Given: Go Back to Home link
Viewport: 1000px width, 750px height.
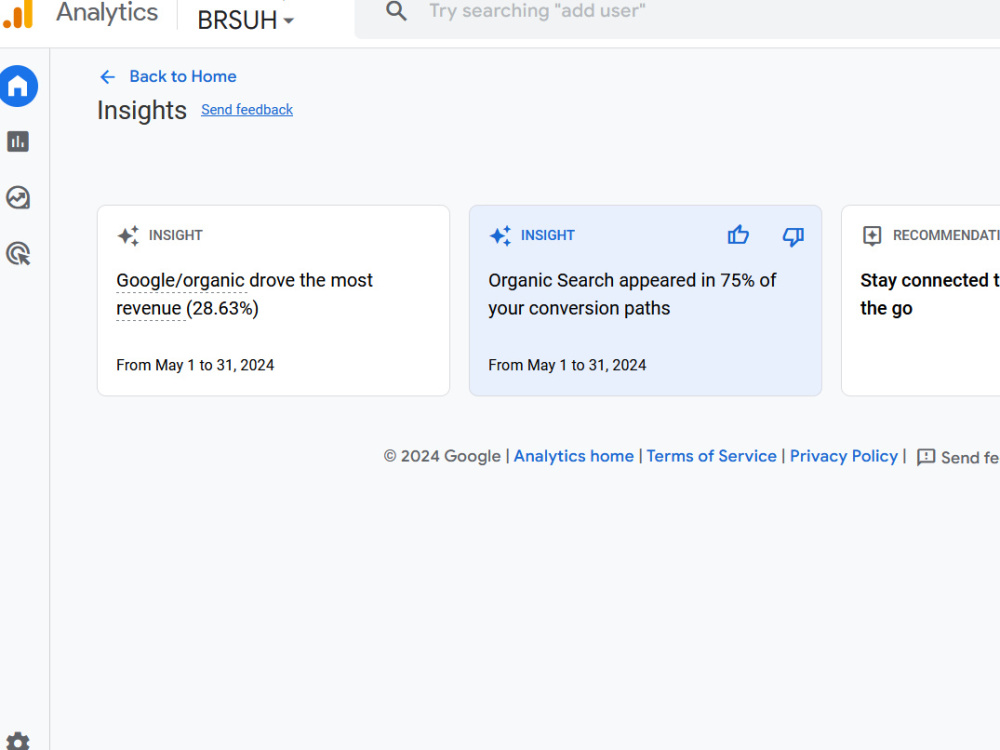Looking at the screenshot, I should [x=182, y=77].
